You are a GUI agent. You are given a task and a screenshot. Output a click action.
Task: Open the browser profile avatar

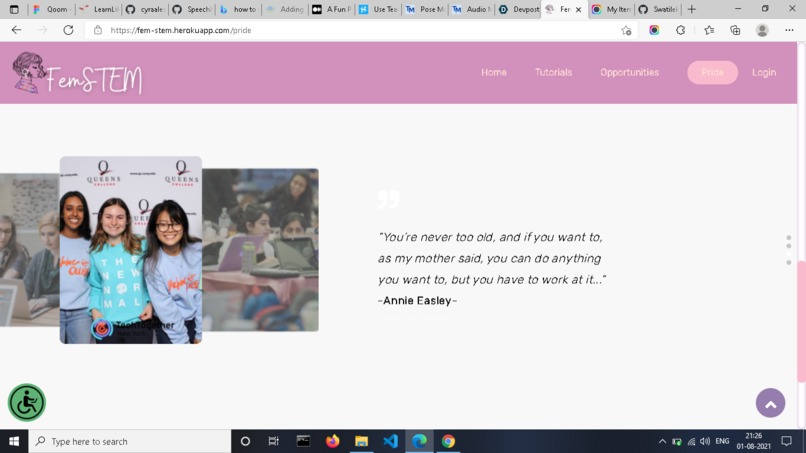762,30
